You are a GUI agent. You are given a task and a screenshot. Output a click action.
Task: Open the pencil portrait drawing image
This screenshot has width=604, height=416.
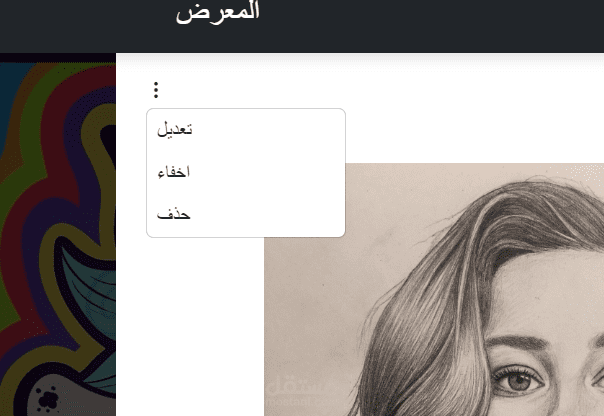[434, 290]
